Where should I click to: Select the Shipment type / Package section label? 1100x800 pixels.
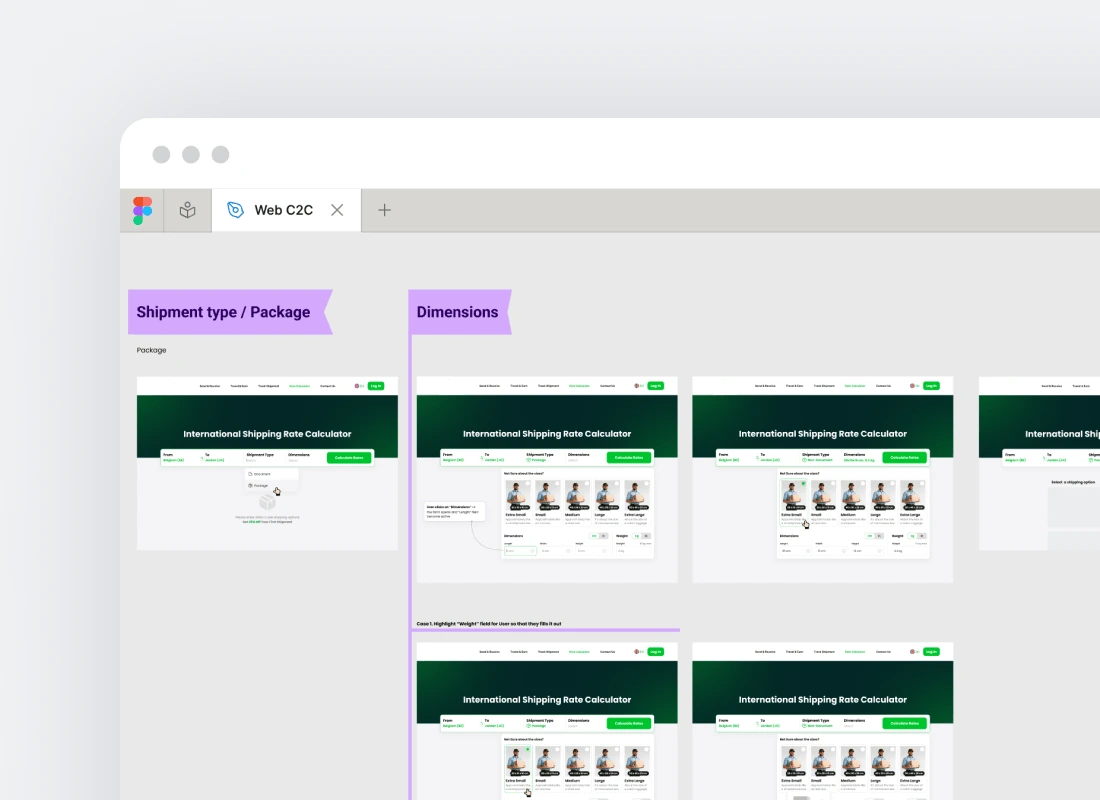(x=224, y=312)
